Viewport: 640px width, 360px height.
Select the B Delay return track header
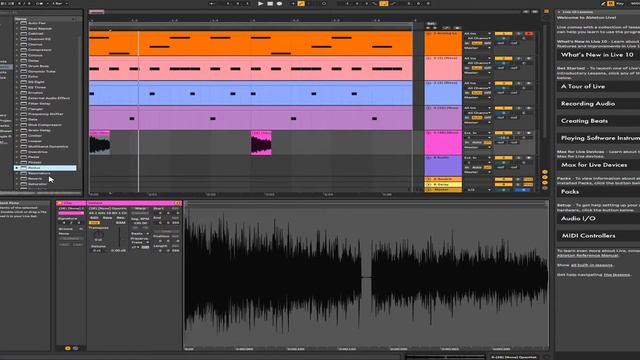point(443,184)
